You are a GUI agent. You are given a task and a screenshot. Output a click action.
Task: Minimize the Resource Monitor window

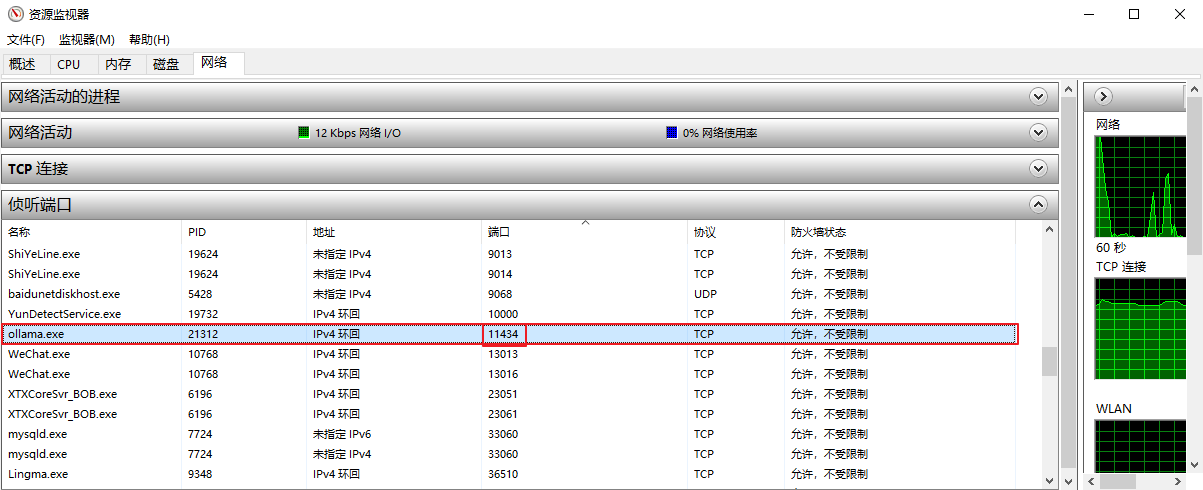pyautogui.click(x=1087, y=14)
